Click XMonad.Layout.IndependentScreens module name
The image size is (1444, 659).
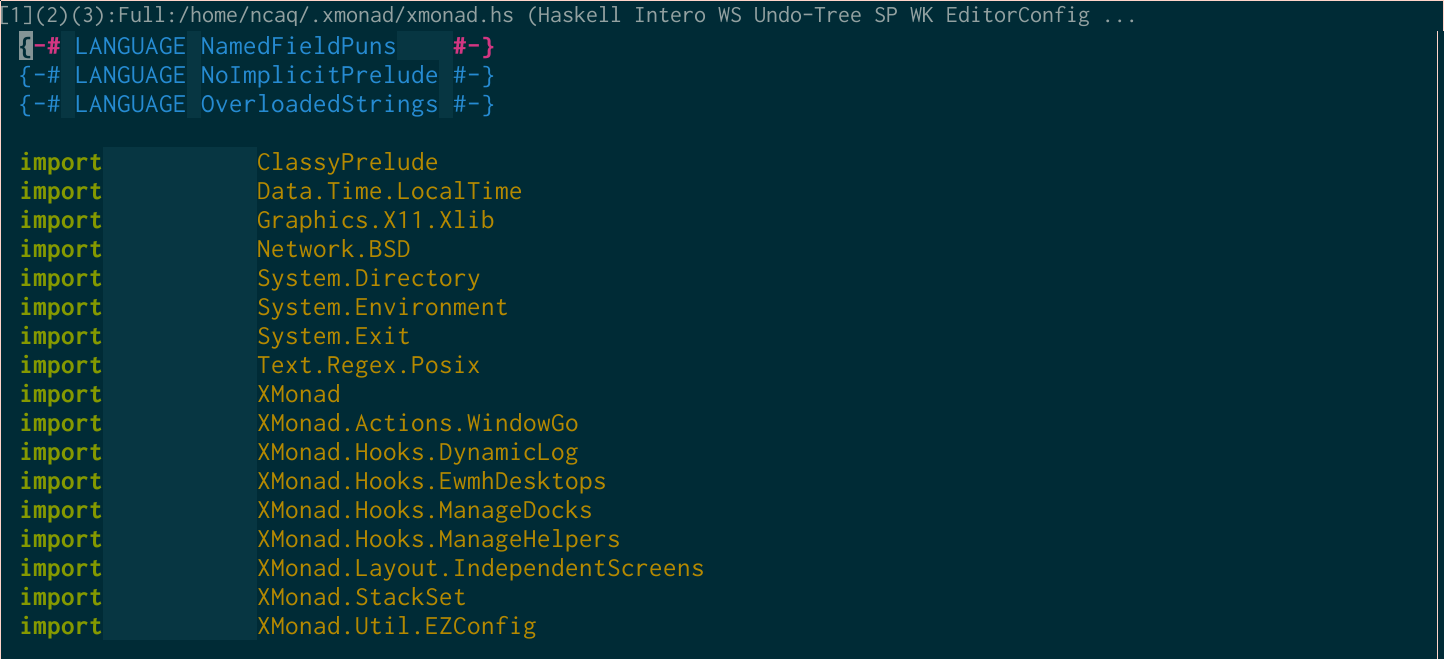[480, 569]
